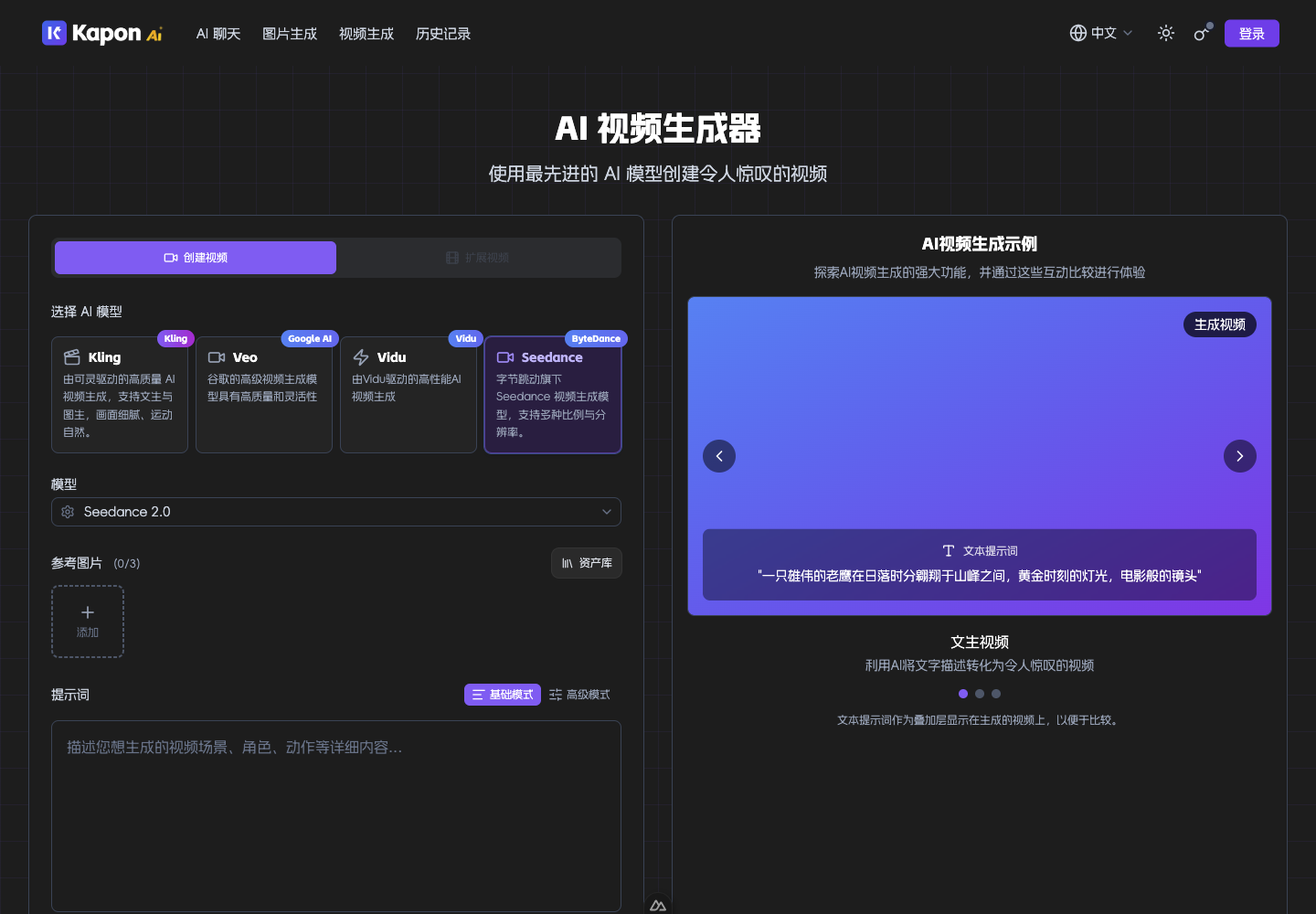Open the Seedance 2.0 model dropdown
The image size is (1316, 914).
tap(336, 512)
